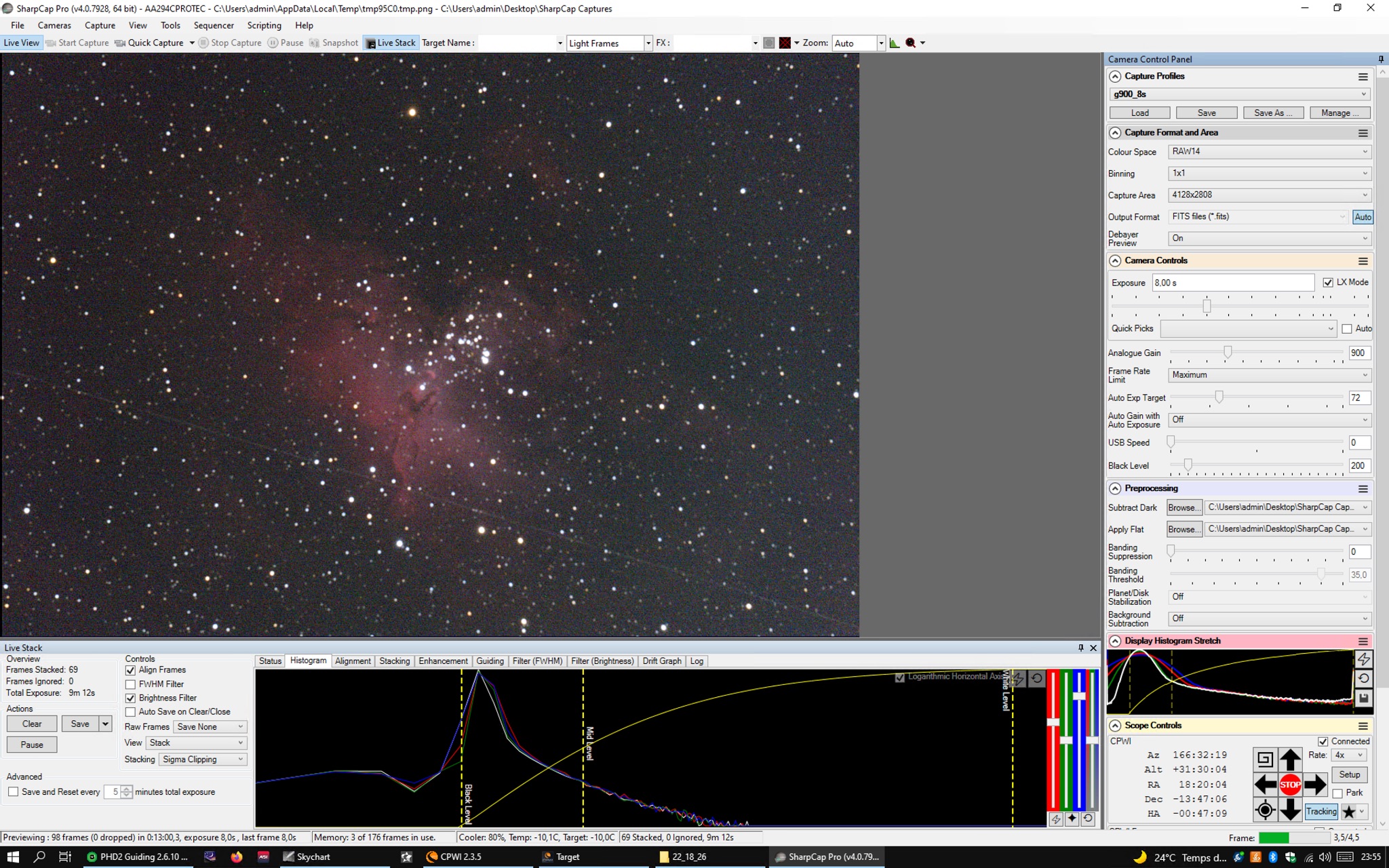Enable Save and Reset every checkbox
The image size is (1389, 868).
pos(13,792)
